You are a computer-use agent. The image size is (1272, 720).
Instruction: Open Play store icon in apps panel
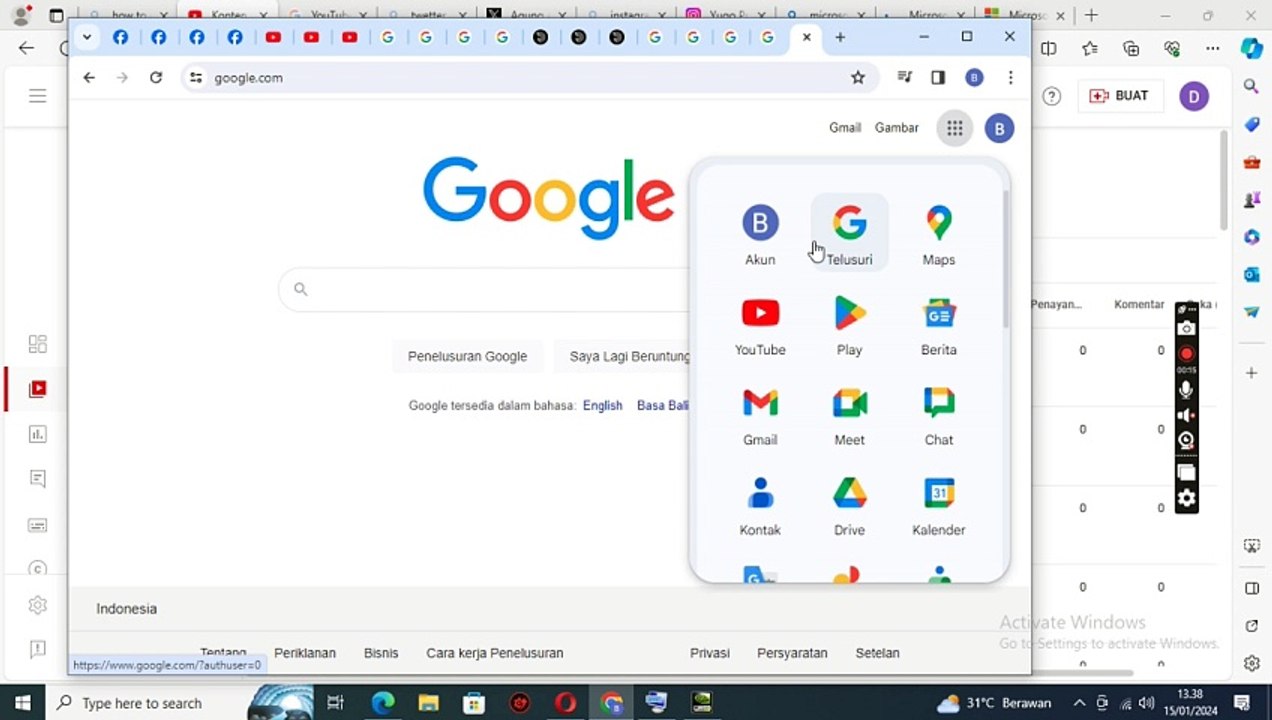click(x=849, y=325)
